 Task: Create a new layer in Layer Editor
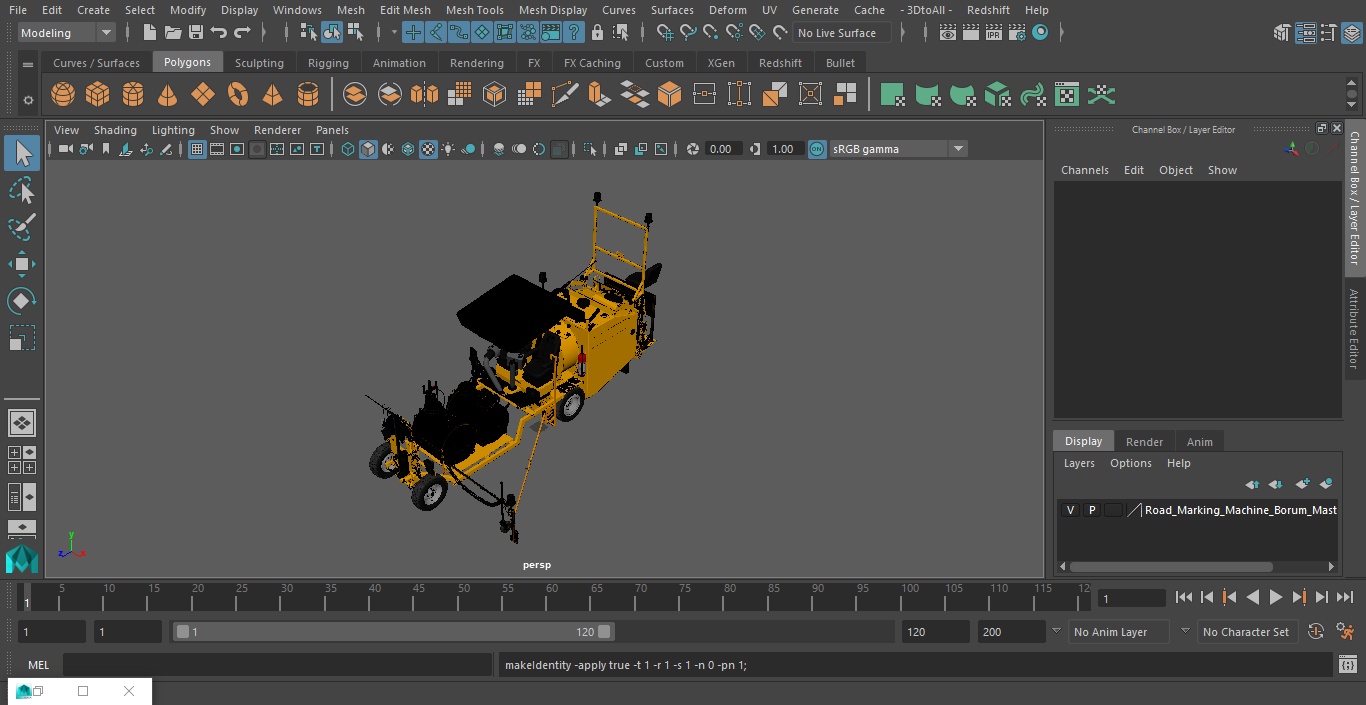(x=1302, y=484)
